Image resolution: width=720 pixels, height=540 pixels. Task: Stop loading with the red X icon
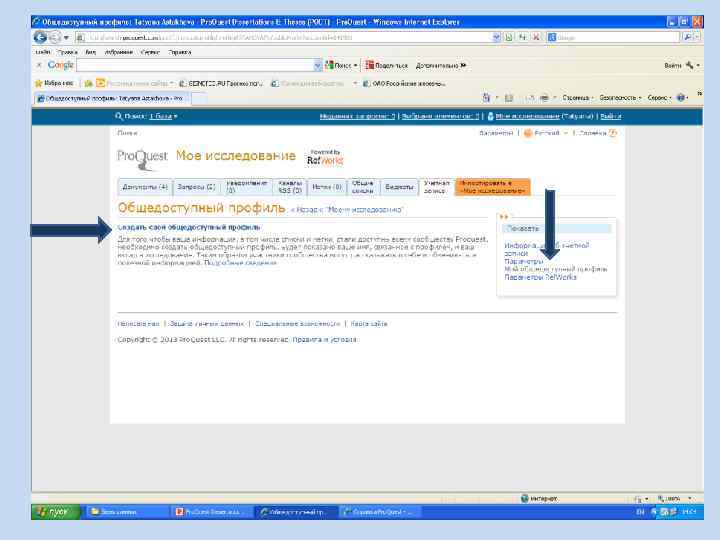(x=535, y=38)
